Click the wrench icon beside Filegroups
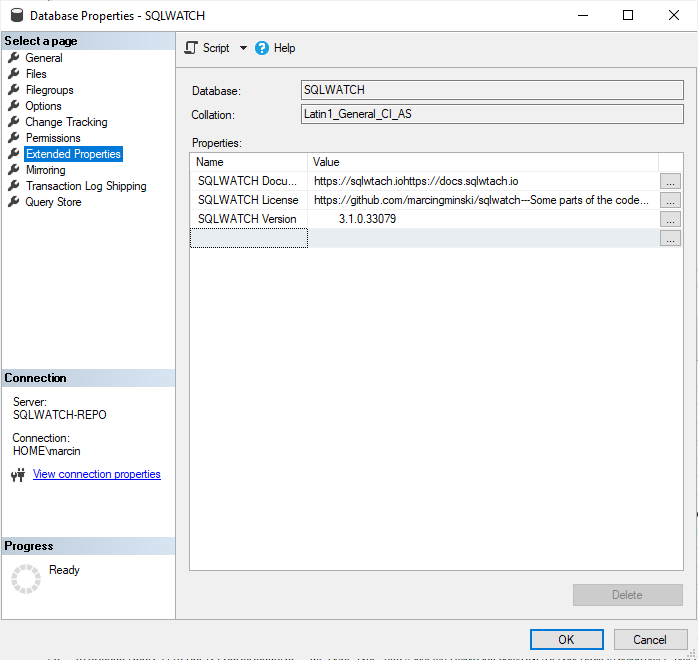Screen dimensions: 698x660 (14, 89)
